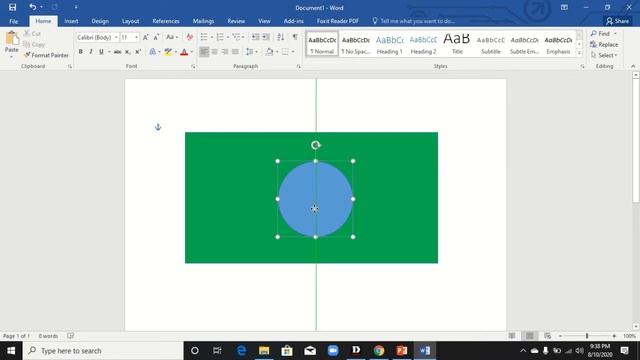Image resolution: width=640 pixels, height=360 pixels.
Task: Save the document using the floppy disk icon
Action: 12,7
